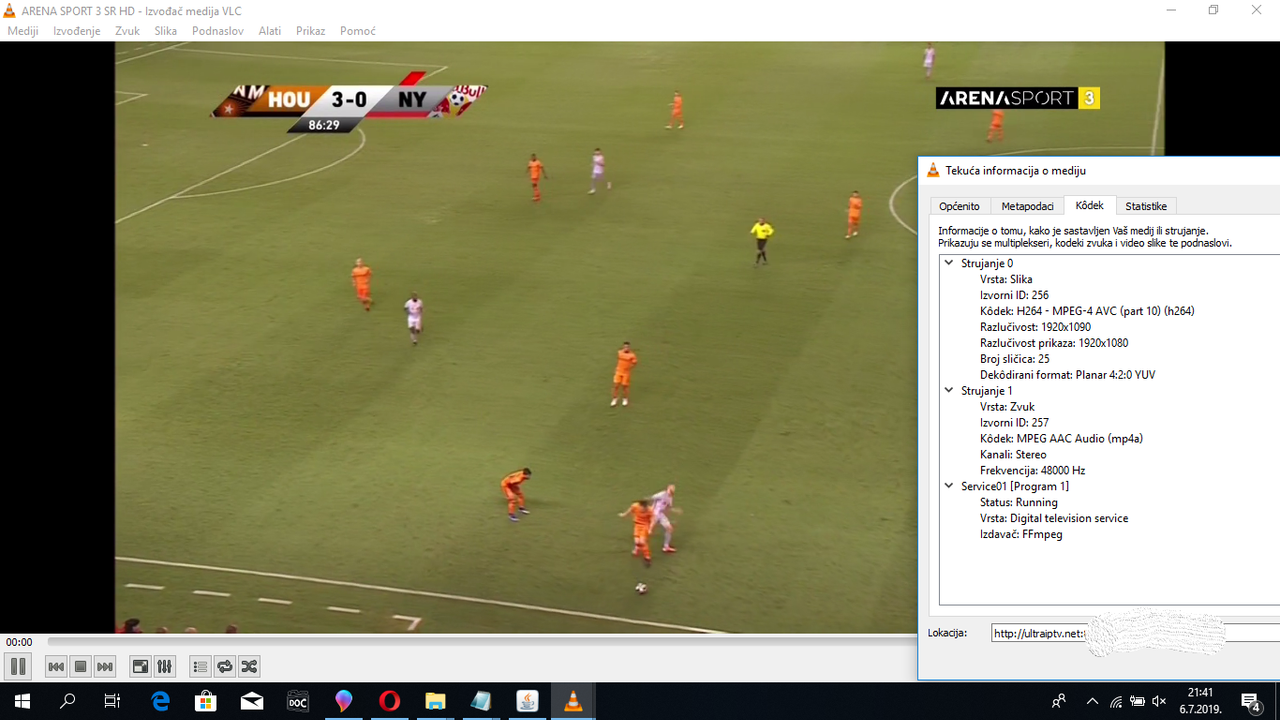
Task: Skip to previous media item
Action: click(56, 667)
